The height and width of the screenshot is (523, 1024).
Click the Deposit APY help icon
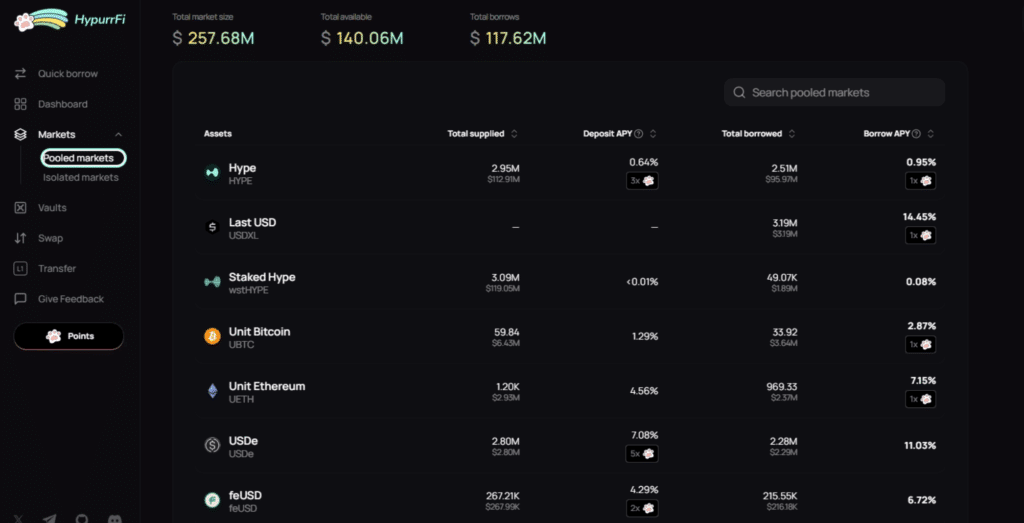[x=639, y=134]
